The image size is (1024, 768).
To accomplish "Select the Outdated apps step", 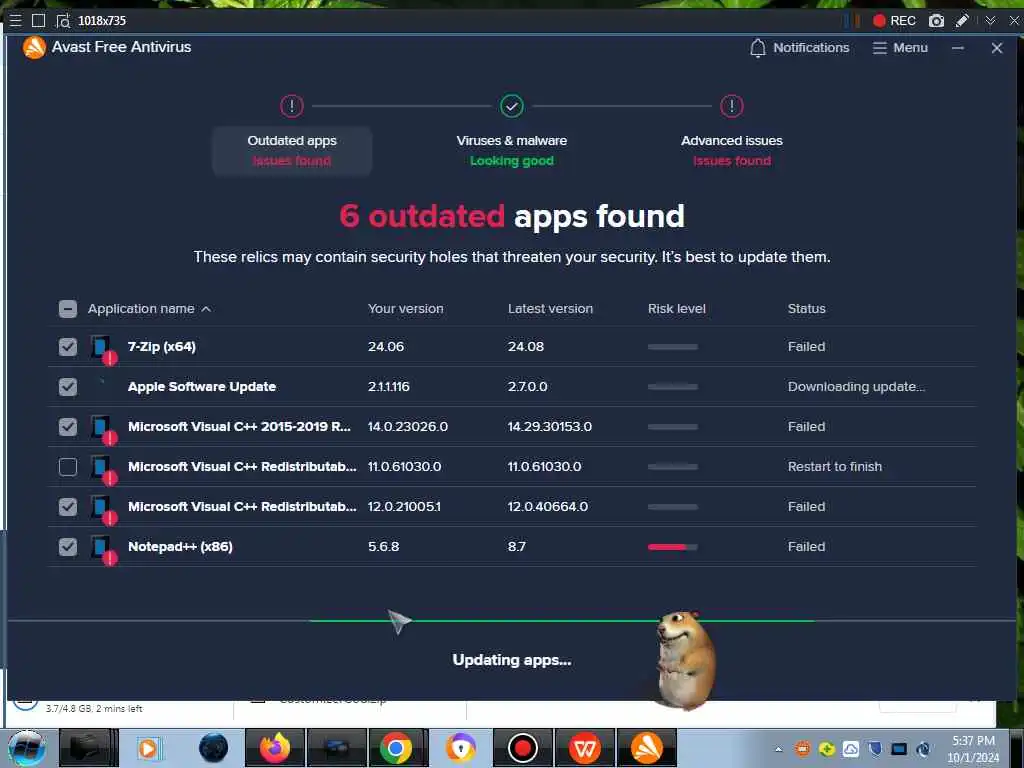I will [292, 151].
